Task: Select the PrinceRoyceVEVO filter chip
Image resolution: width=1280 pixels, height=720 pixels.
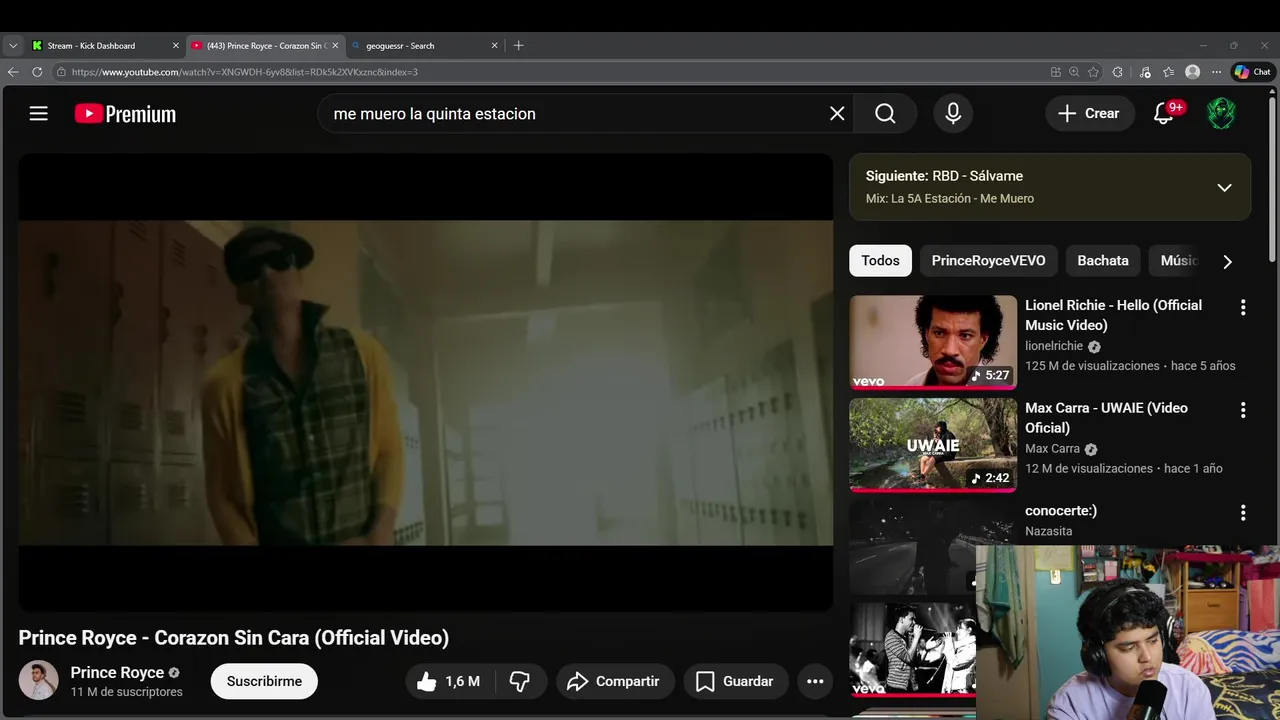Action: (x=988, y=260)
